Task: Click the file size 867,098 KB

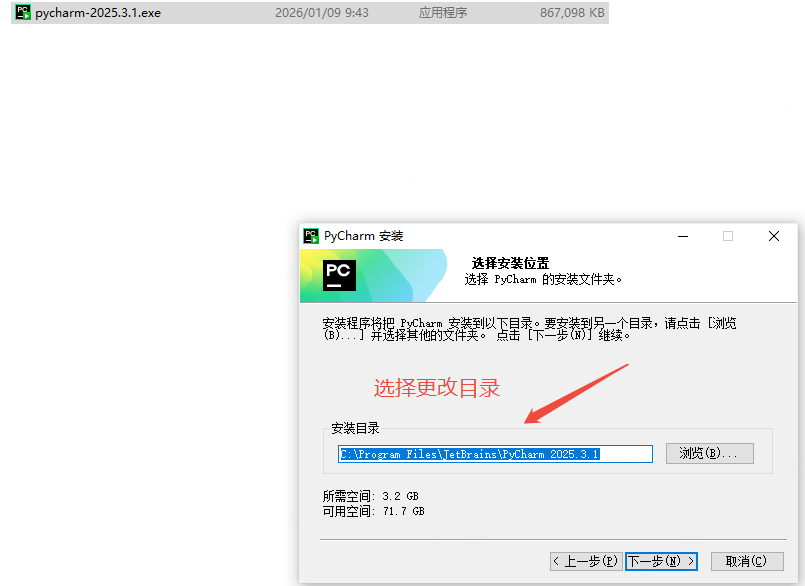Action: 572,13
